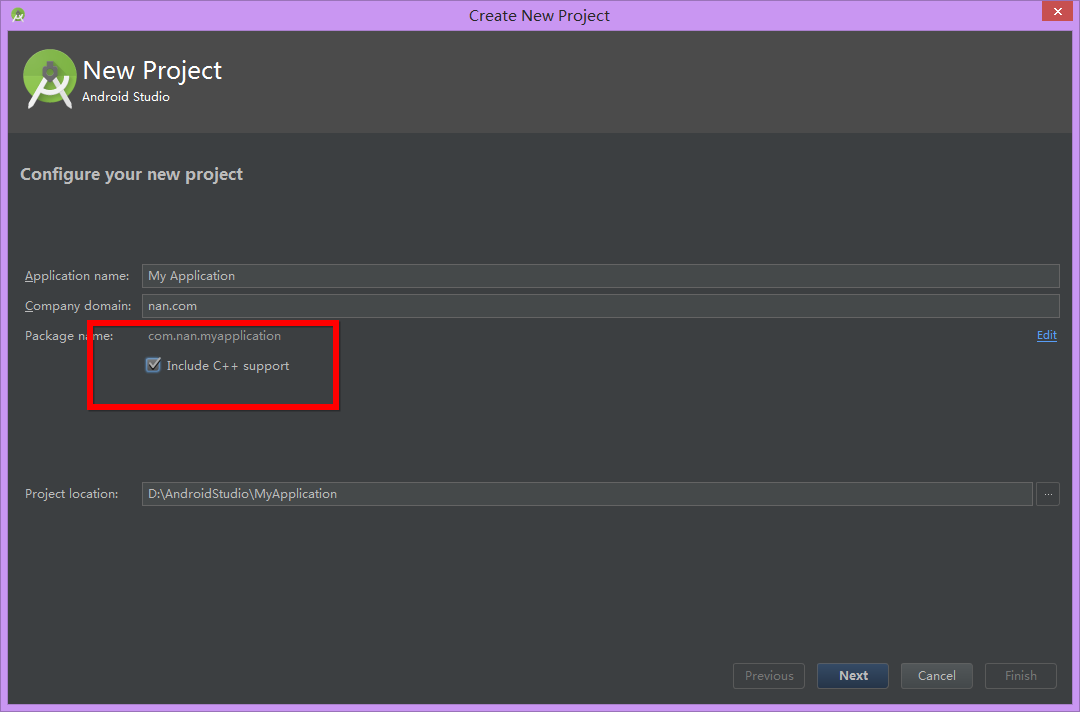Click the Edit package name link
1080x712 pixels.
1046,335
